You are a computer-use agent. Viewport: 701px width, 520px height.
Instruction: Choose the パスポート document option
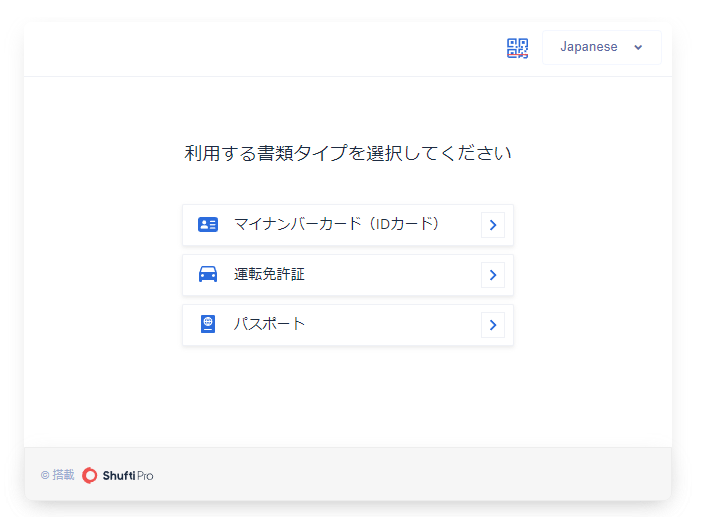[x=347, y=325]
